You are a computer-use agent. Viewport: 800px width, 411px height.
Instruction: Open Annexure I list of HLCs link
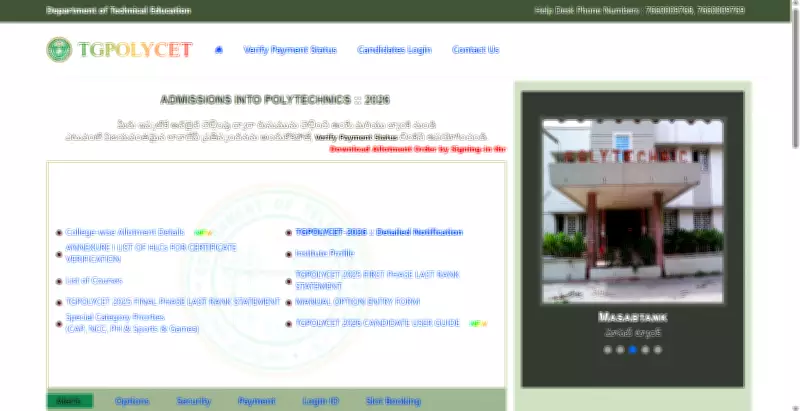[151, 253]
